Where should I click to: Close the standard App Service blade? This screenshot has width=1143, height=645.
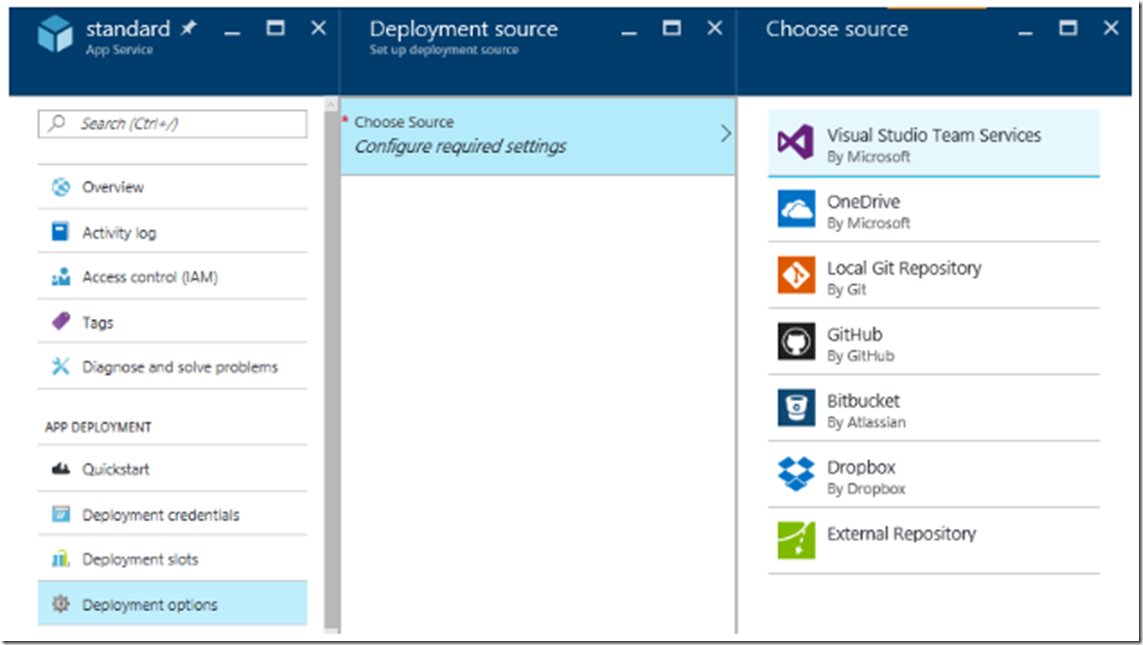point(319,28)
